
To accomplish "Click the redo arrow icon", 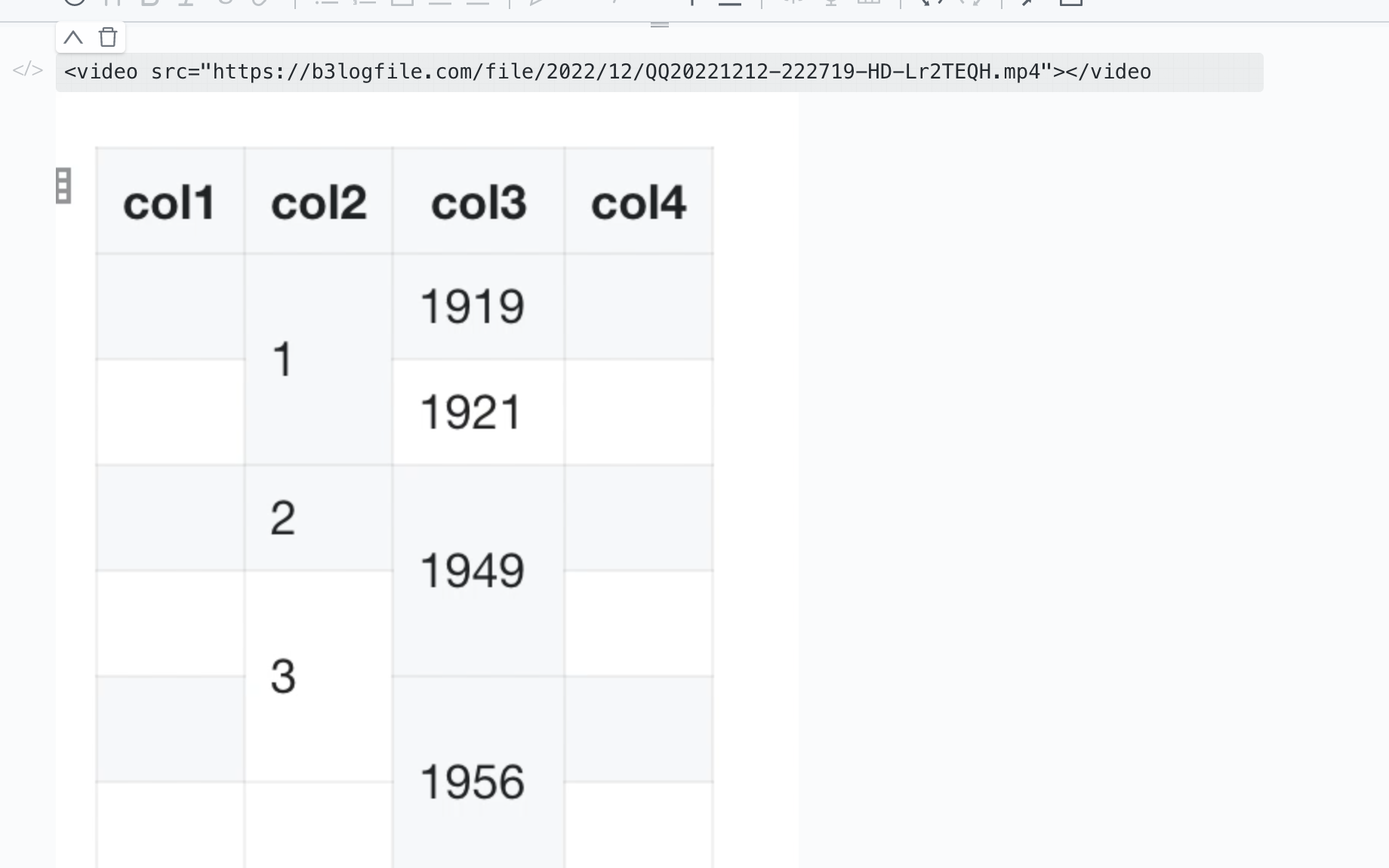I will tap(970, 3).
